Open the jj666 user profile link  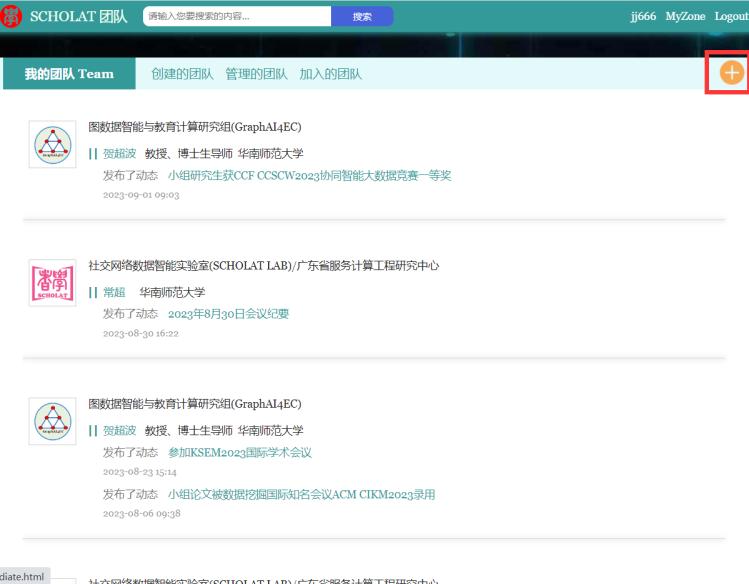(643, 16)
